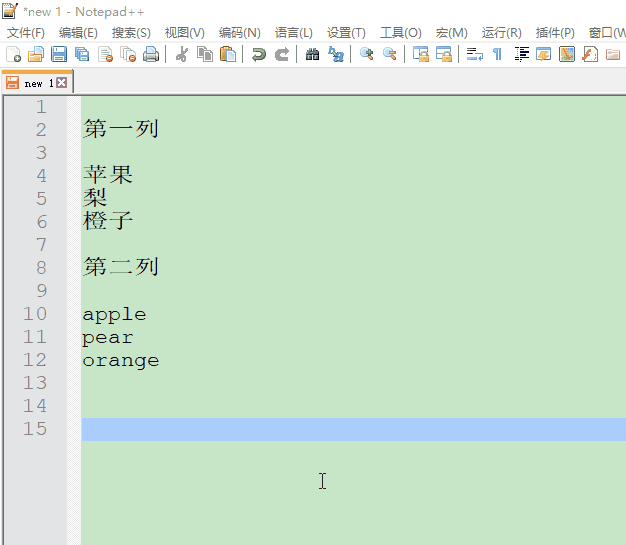Open the 插件(P) menu
Image resolution: width=626 pixels, height=545 pixels.
(555, 33)
